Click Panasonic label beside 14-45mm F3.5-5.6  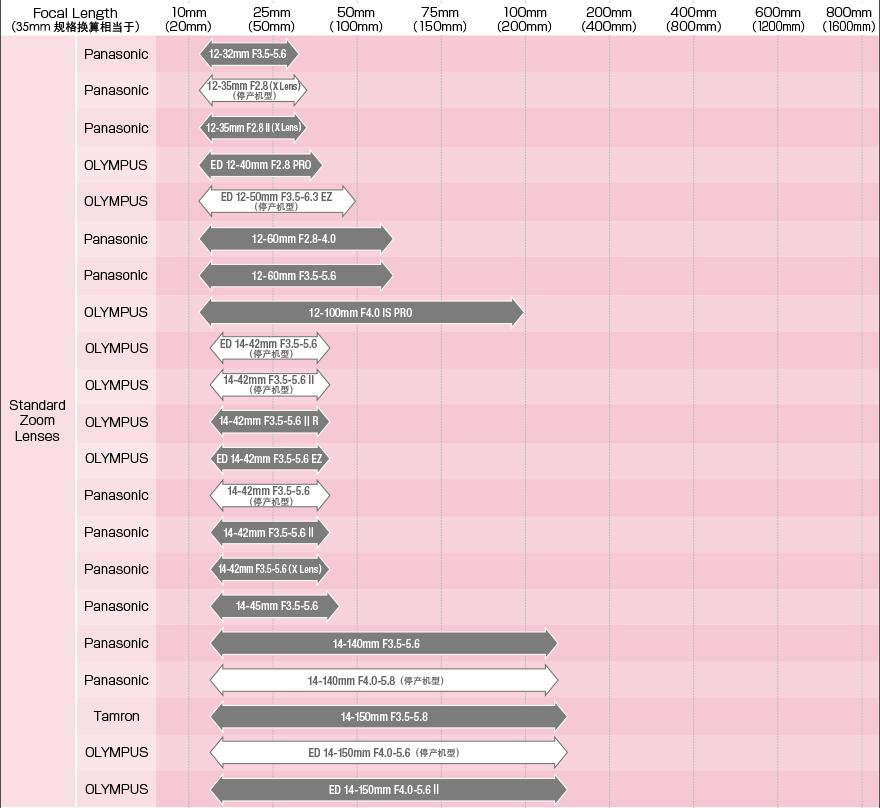pos(116,607)
